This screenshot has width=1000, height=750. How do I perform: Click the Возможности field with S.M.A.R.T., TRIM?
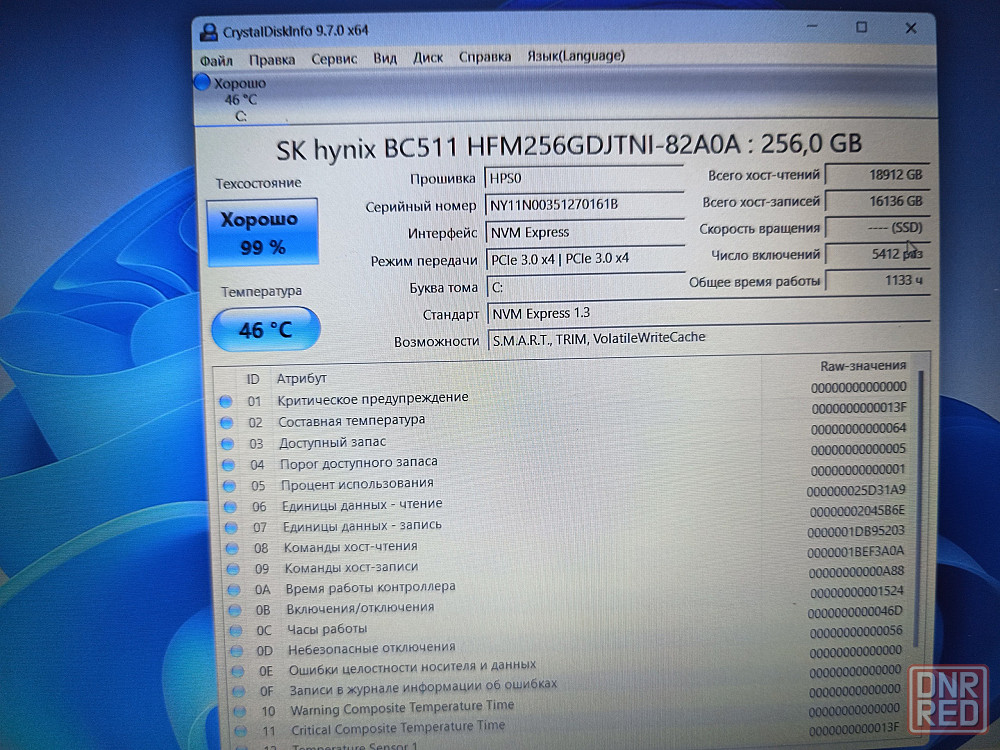pyautogui.click(x=708, y=338)
